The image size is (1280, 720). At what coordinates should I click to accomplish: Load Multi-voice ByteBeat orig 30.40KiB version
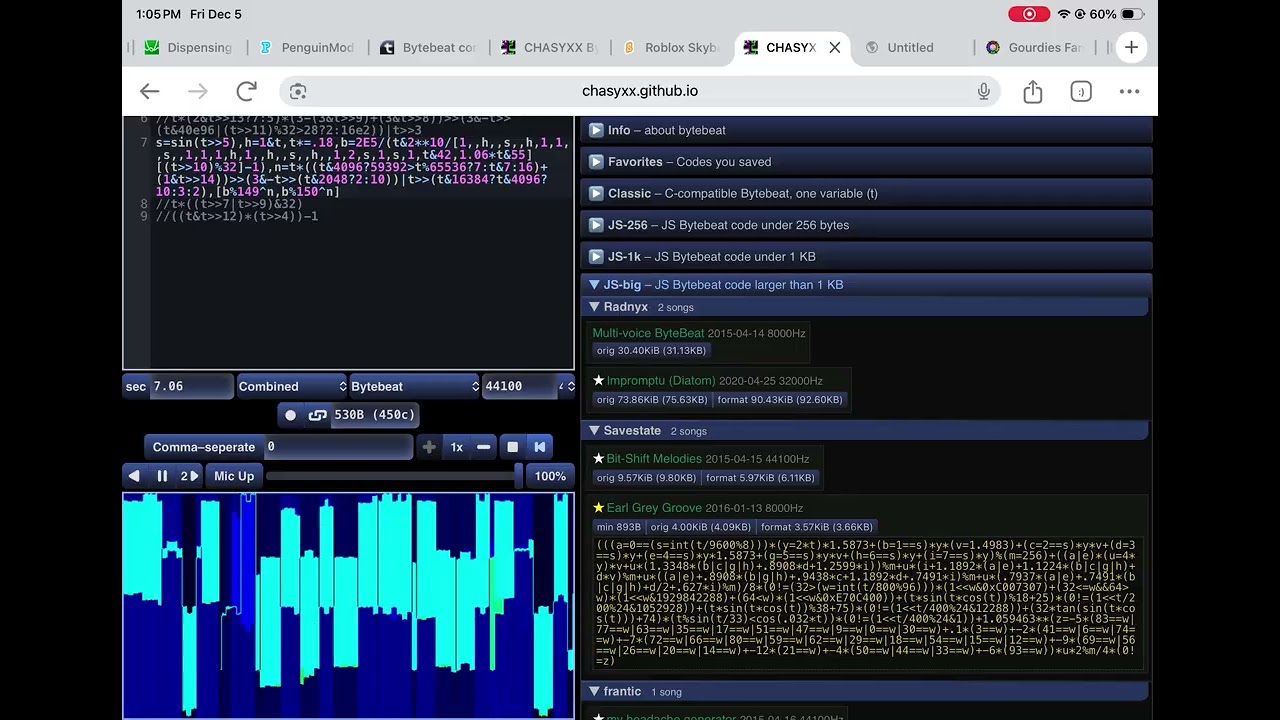click(x=651, y=351)
